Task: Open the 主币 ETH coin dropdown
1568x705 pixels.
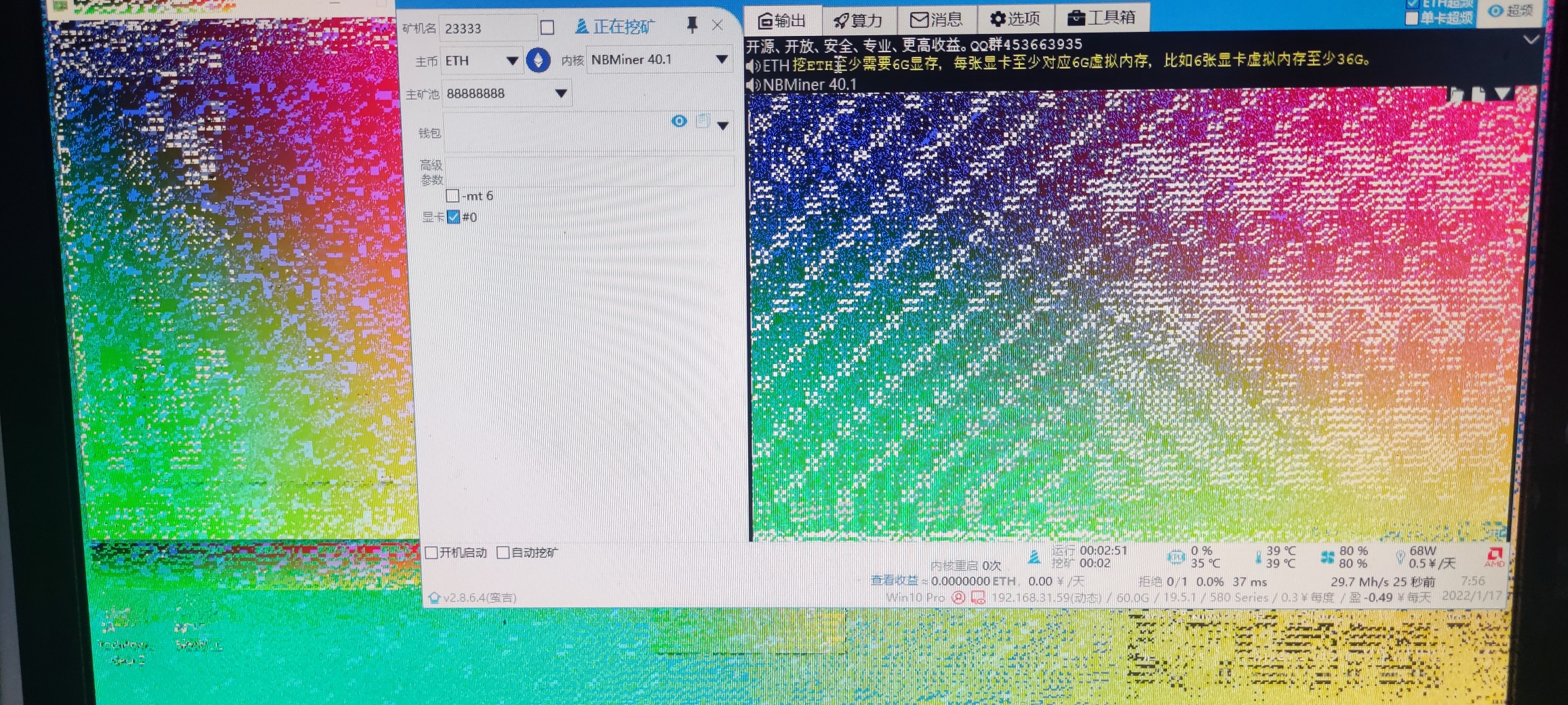Action: (482, 61)
